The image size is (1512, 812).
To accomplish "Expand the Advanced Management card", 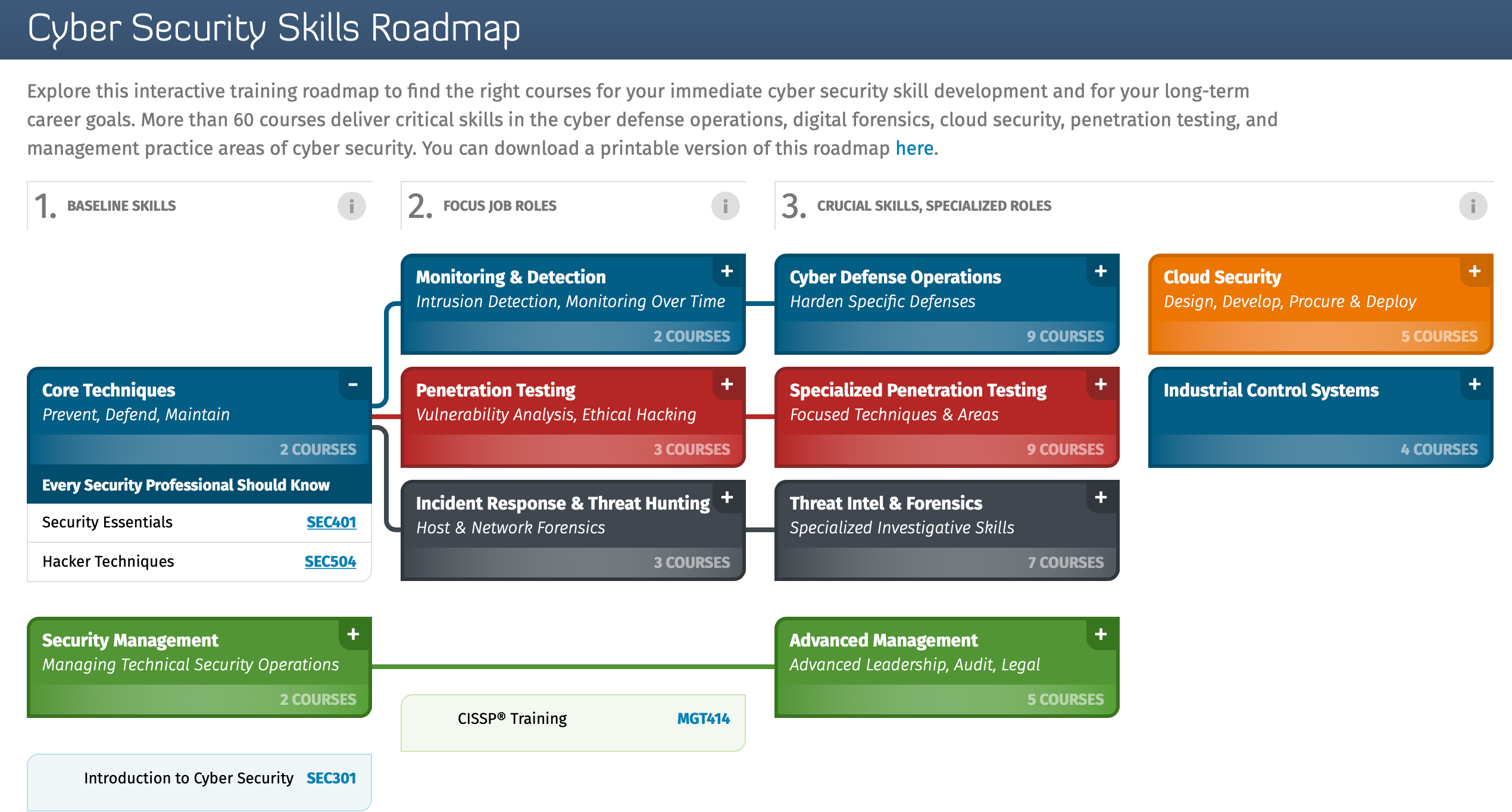I will tap(1101, 635).
